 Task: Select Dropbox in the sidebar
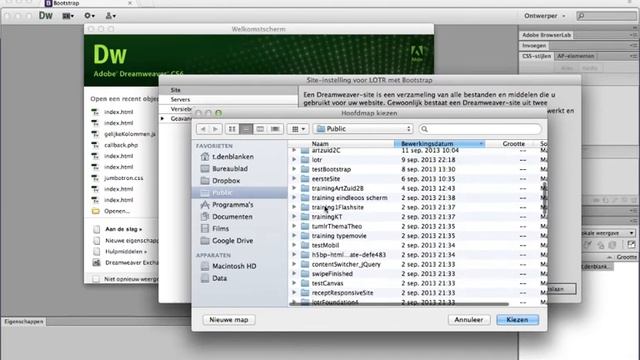[x=226, y=180]
